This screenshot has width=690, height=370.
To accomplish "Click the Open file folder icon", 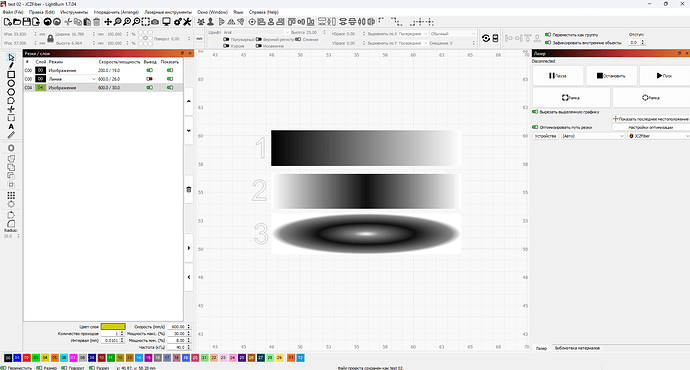I will [x=17, y=22].
